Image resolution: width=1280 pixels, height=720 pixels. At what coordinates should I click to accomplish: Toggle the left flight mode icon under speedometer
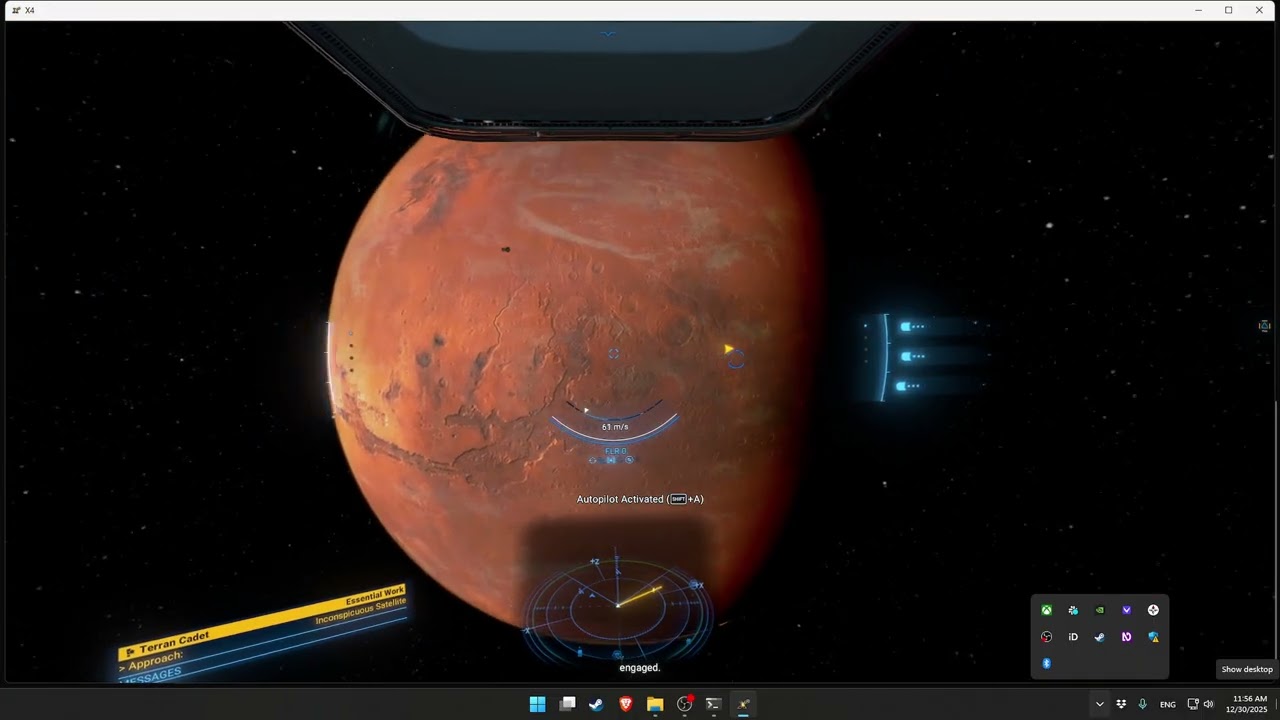593,460
